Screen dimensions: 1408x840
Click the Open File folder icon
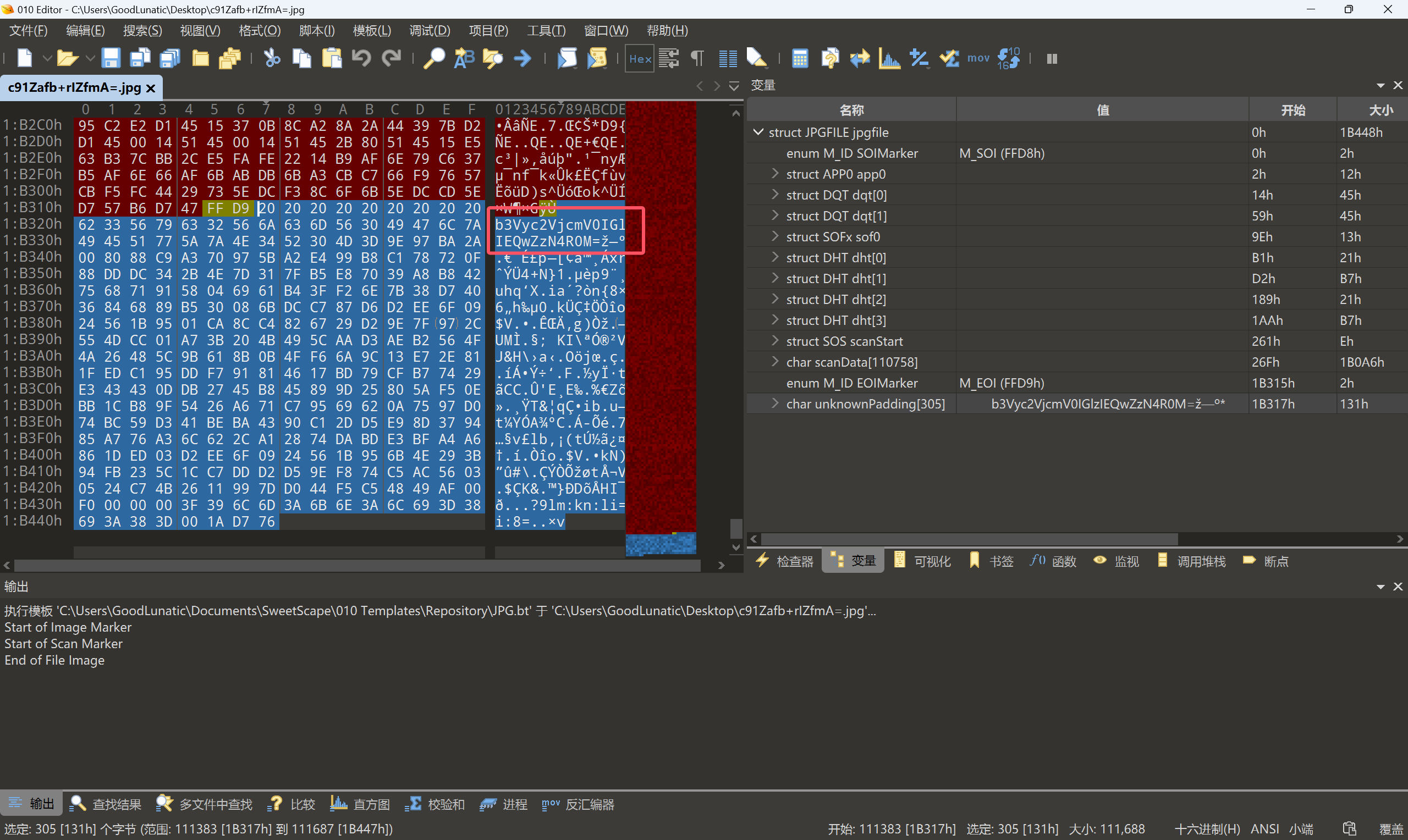click(67, 58)
